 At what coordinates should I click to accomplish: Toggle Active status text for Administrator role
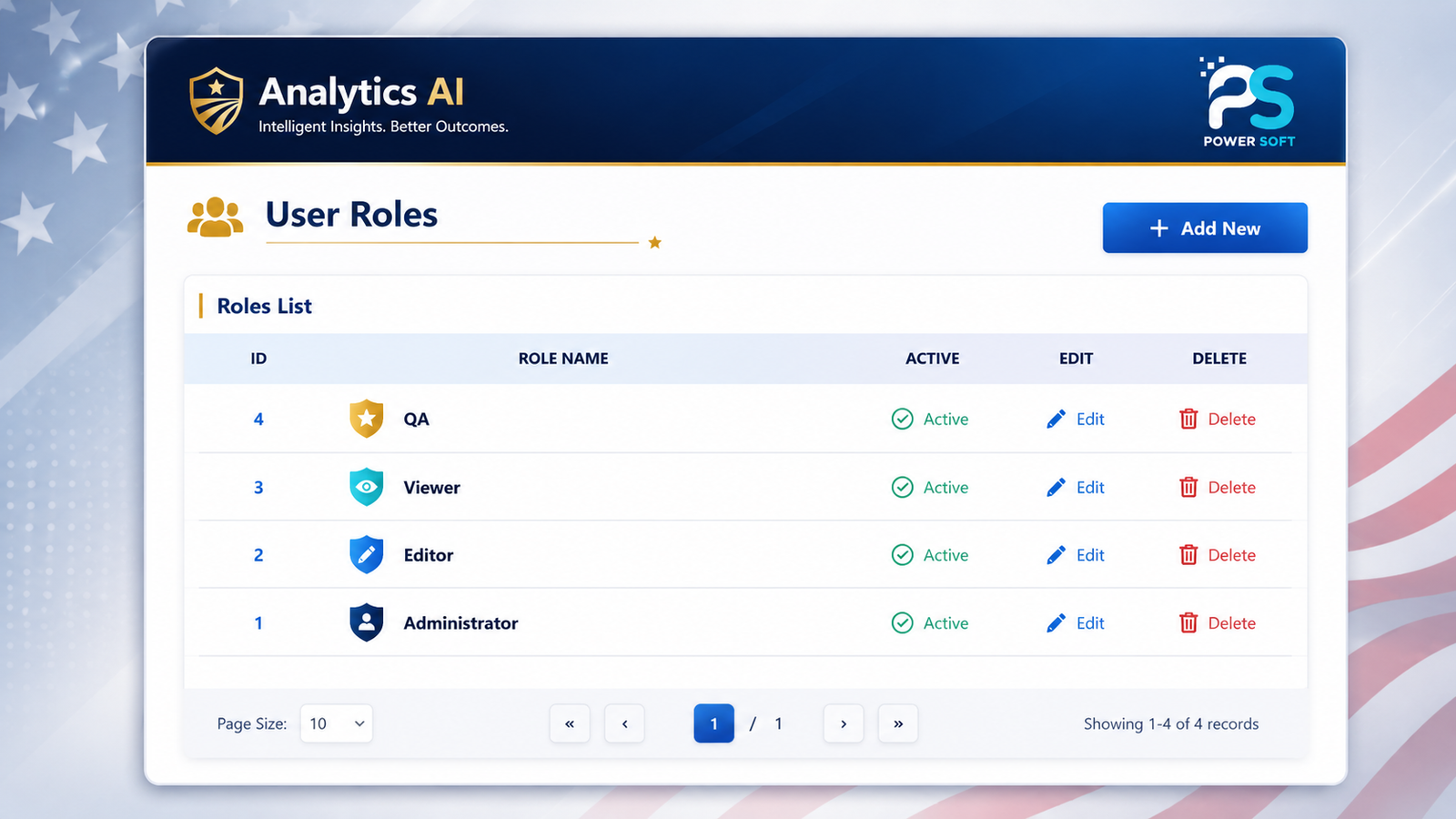(945, 622)
